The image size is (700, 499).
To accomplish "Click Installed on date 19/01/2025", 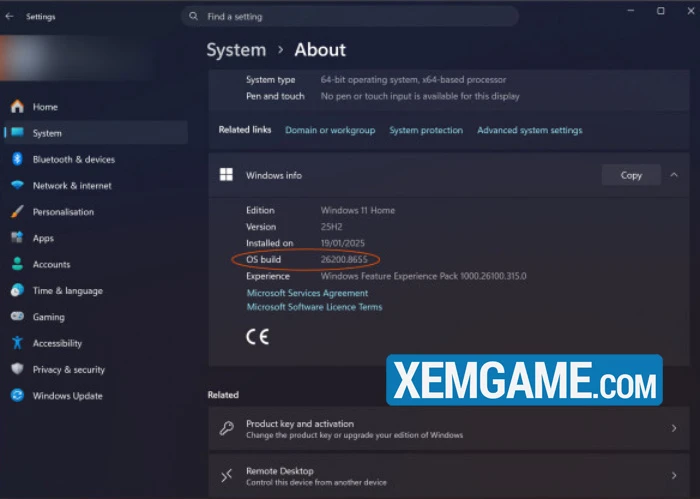I will (342, 243).
